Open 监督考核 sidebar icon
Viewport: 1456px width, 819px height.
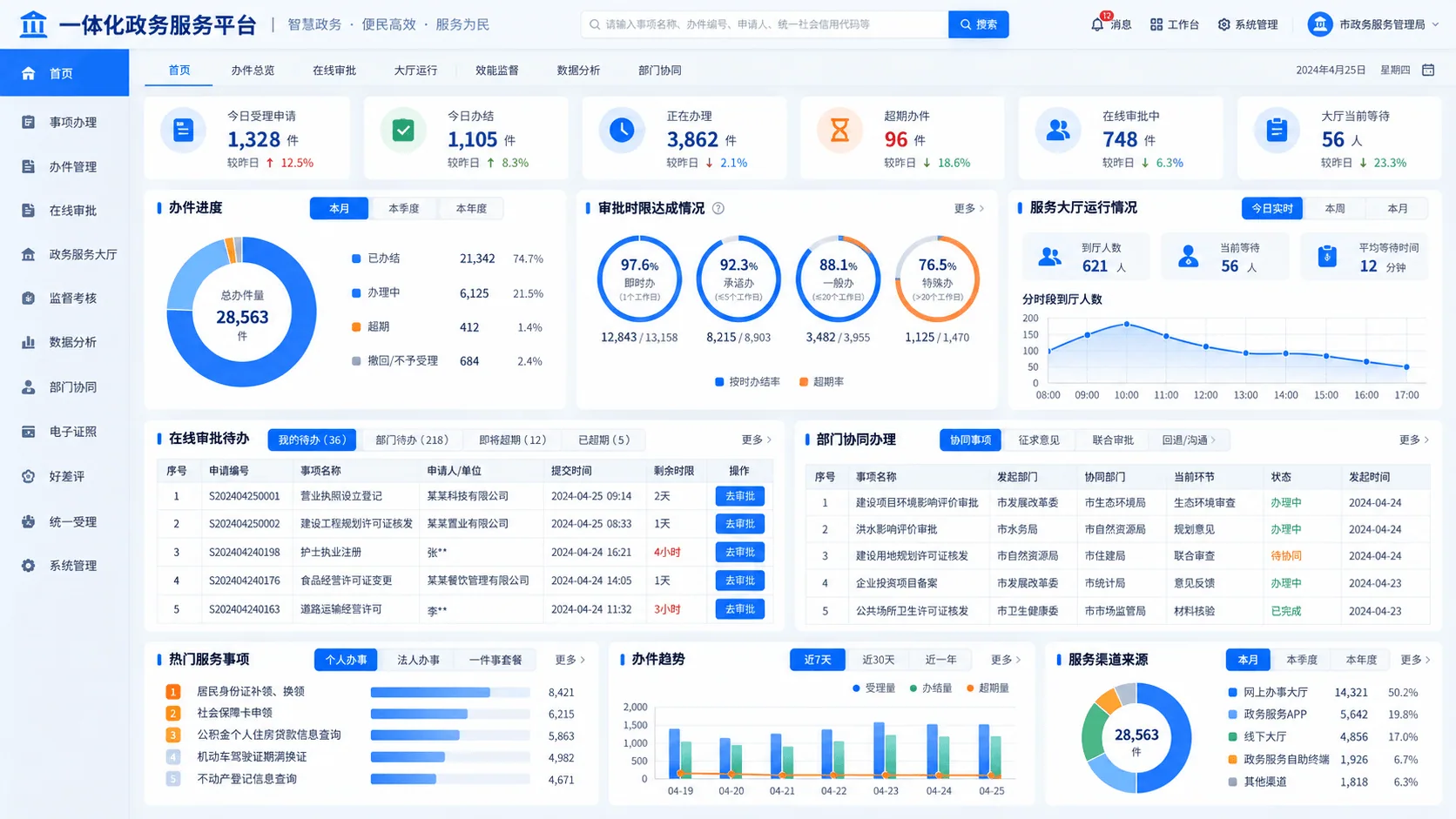click(x=29, y=298)
